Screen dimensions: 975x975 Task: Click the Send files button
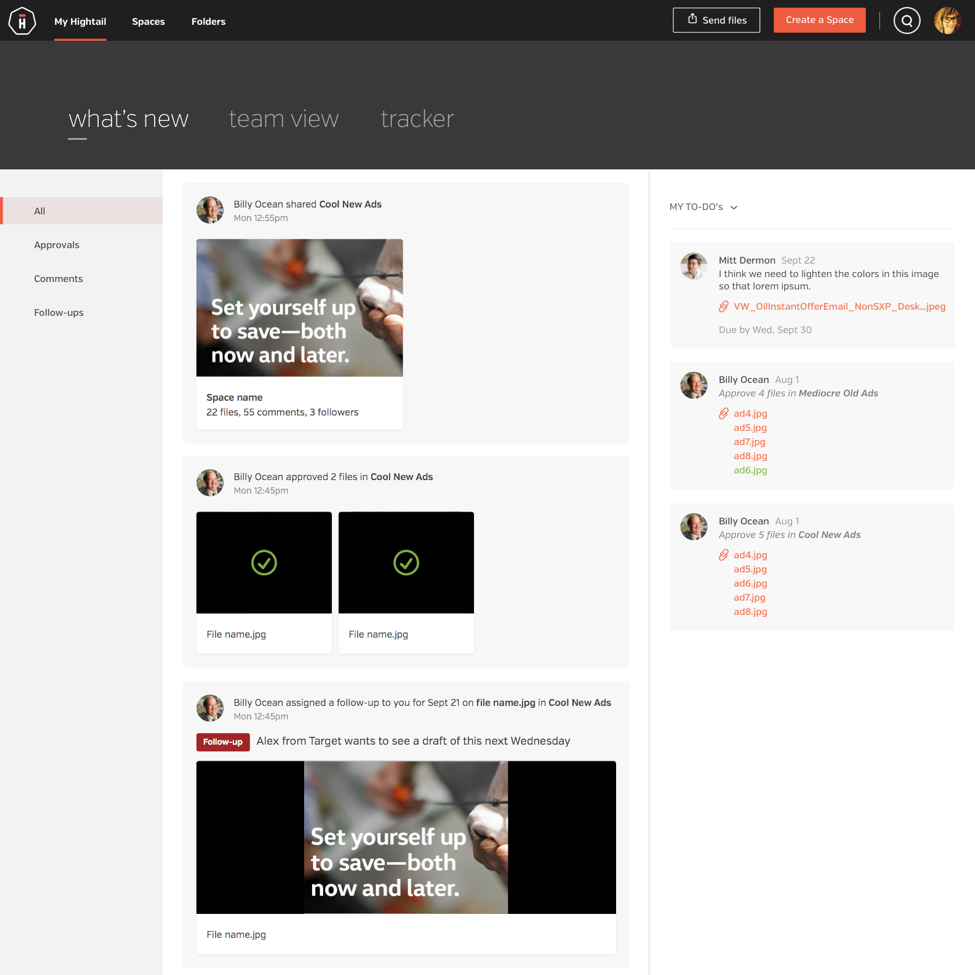tap(716, 20)
